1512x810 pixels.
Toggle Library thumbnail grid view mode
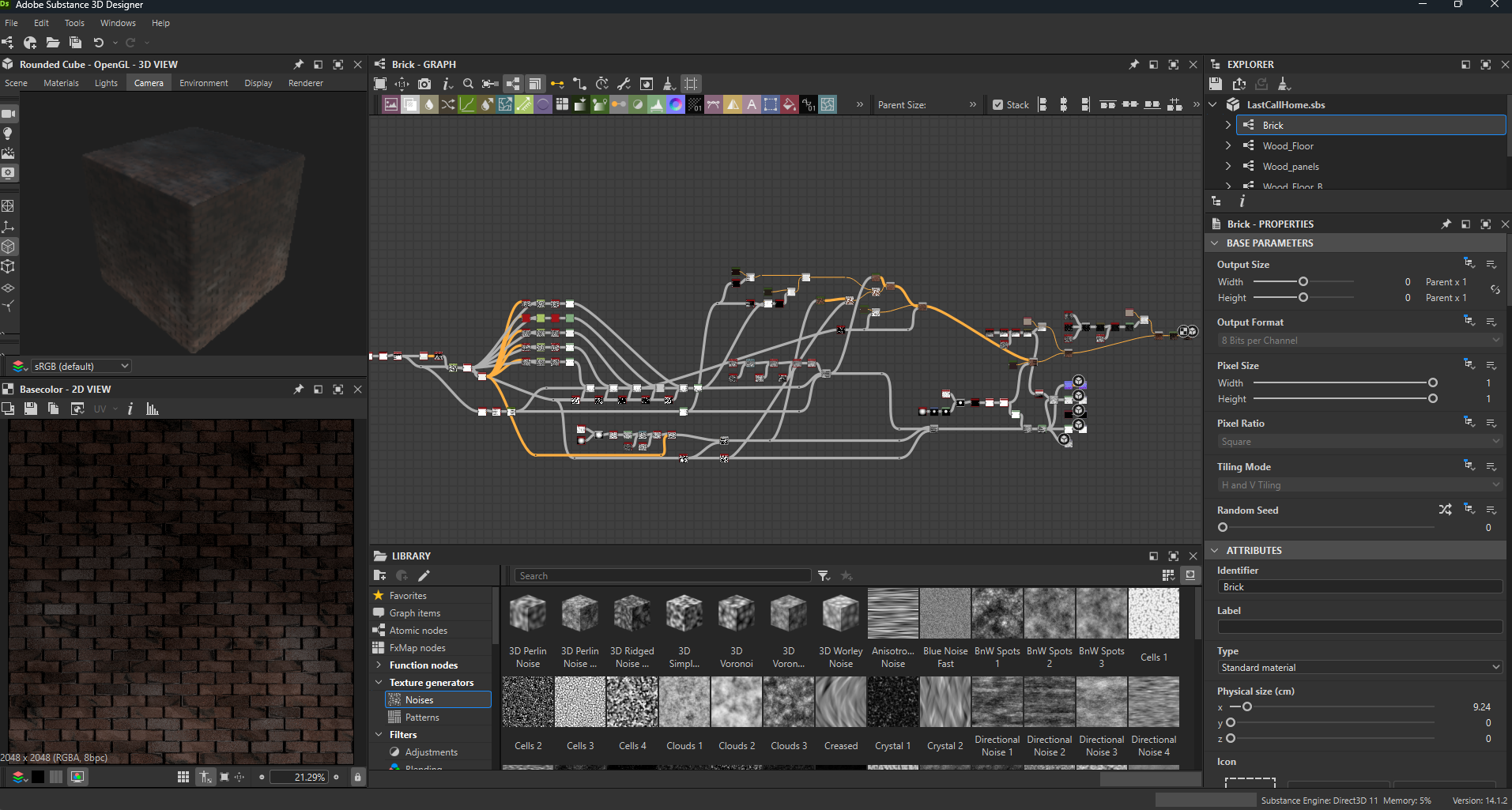click(1168, 575)
